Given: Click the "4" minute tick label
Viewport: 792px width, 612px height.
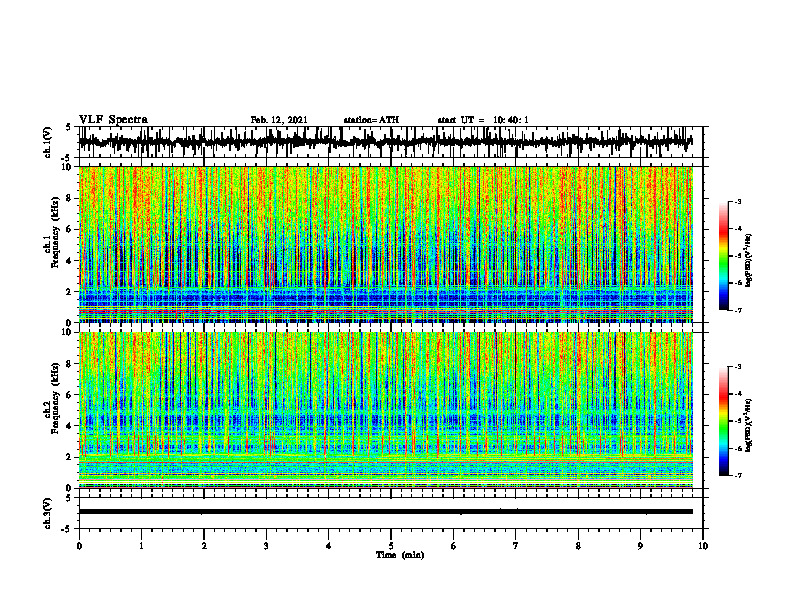Looking at the screenshot, I should click(329, 546).
